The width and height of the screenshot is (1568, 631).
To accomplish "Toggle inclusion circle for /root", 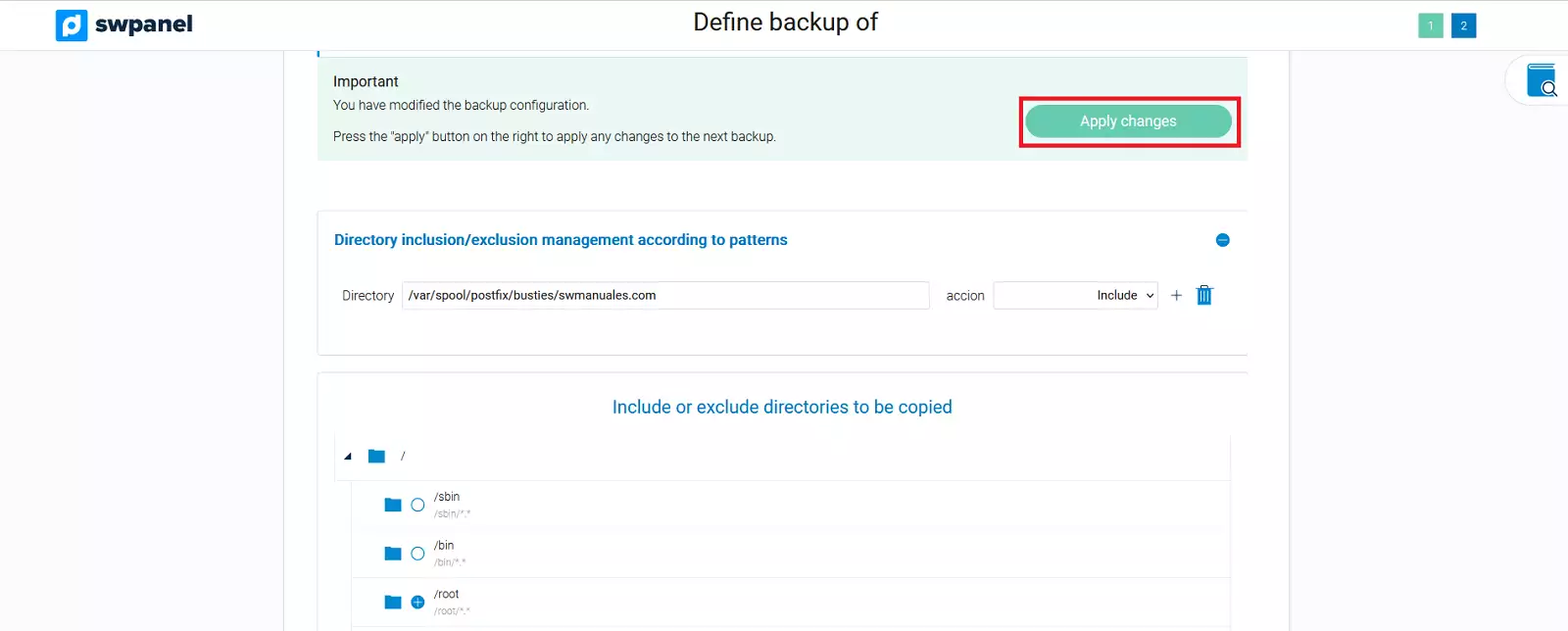I will point(417,602).
